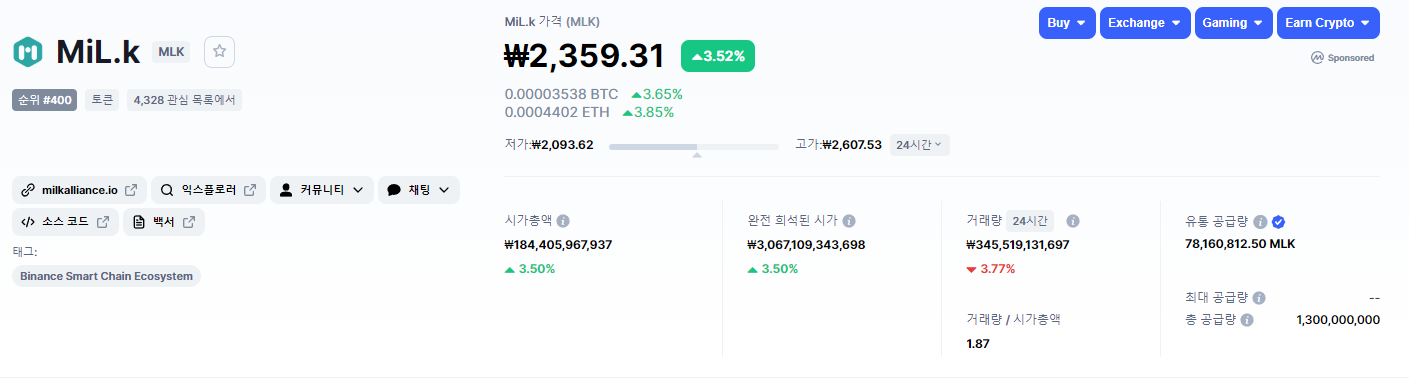Click the 저가 low price ₩2,093.62
The width and height of the screenshot is (1409, 389).
click(x=562, y=145)
